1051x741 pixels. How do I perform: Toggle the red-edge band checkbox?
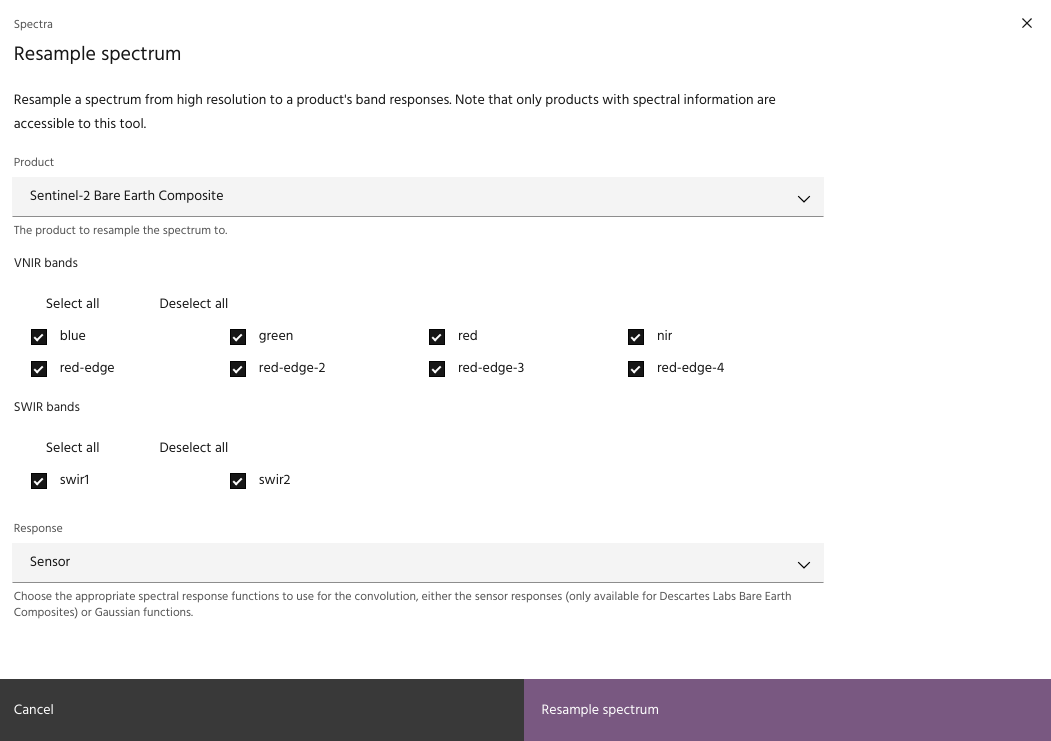pos(39,369)
